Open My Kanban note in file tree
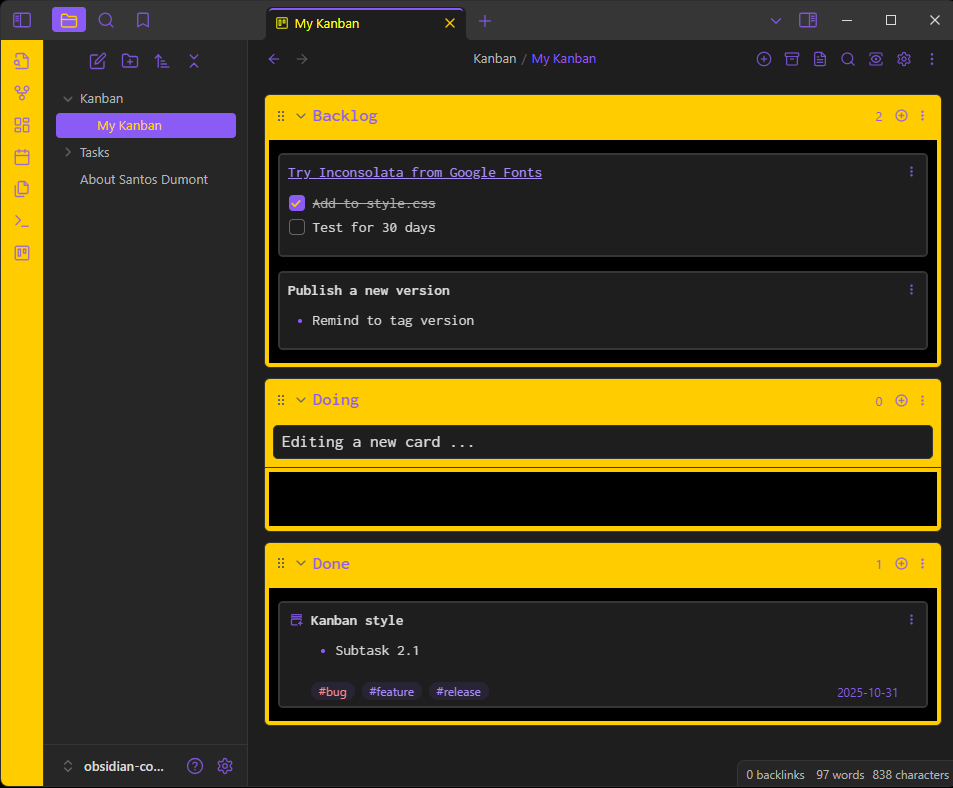This screenshot has width=953, height=788. (146, 125)
